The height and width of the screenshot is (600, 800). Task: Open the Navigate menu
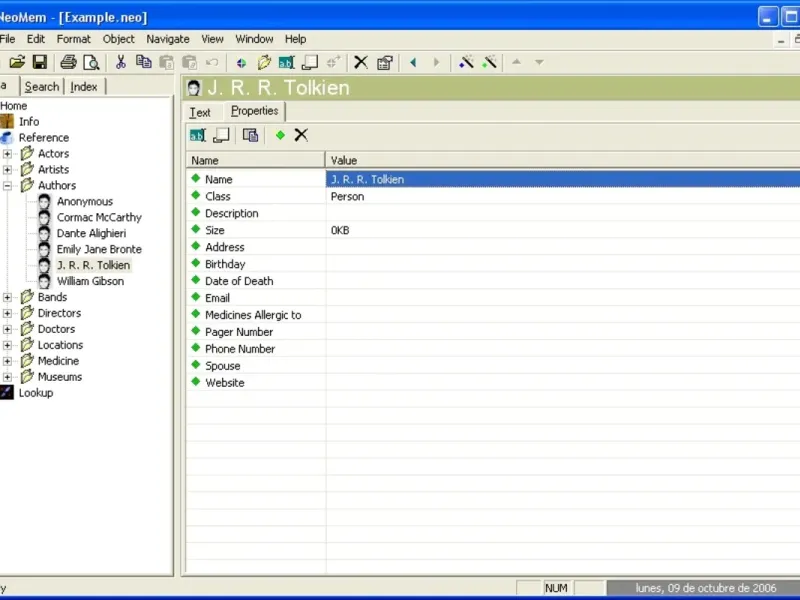pos(167,39)
